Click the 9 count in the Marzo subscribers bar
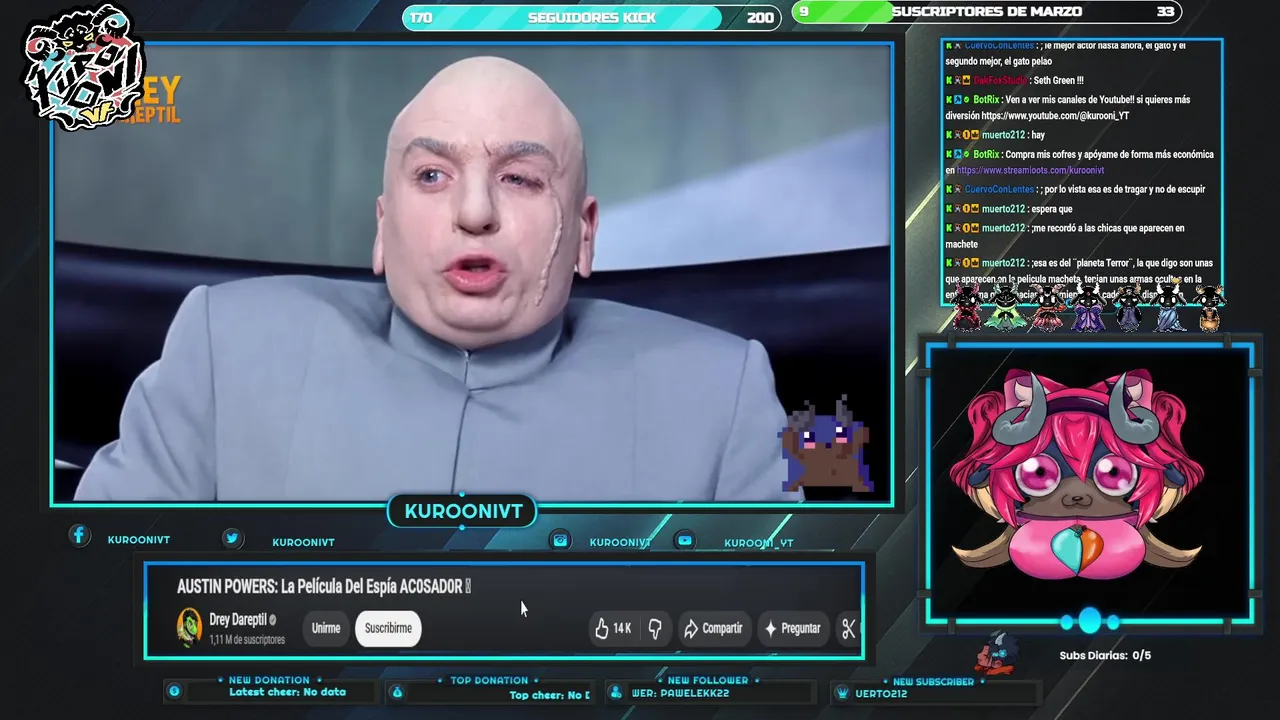The height and width of the screenshot is (720, 1280). pyautogui.click(x=804, y=11)
